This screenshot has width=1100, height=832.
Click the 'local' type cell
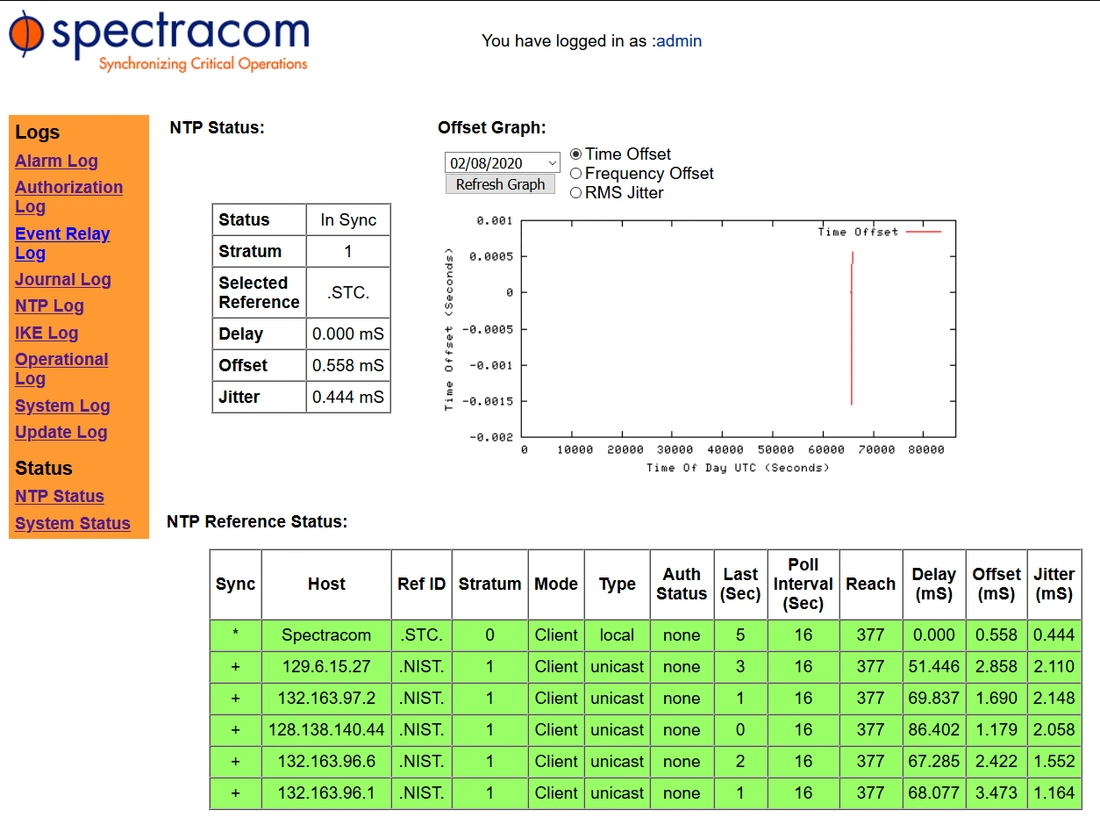[617, 635]
